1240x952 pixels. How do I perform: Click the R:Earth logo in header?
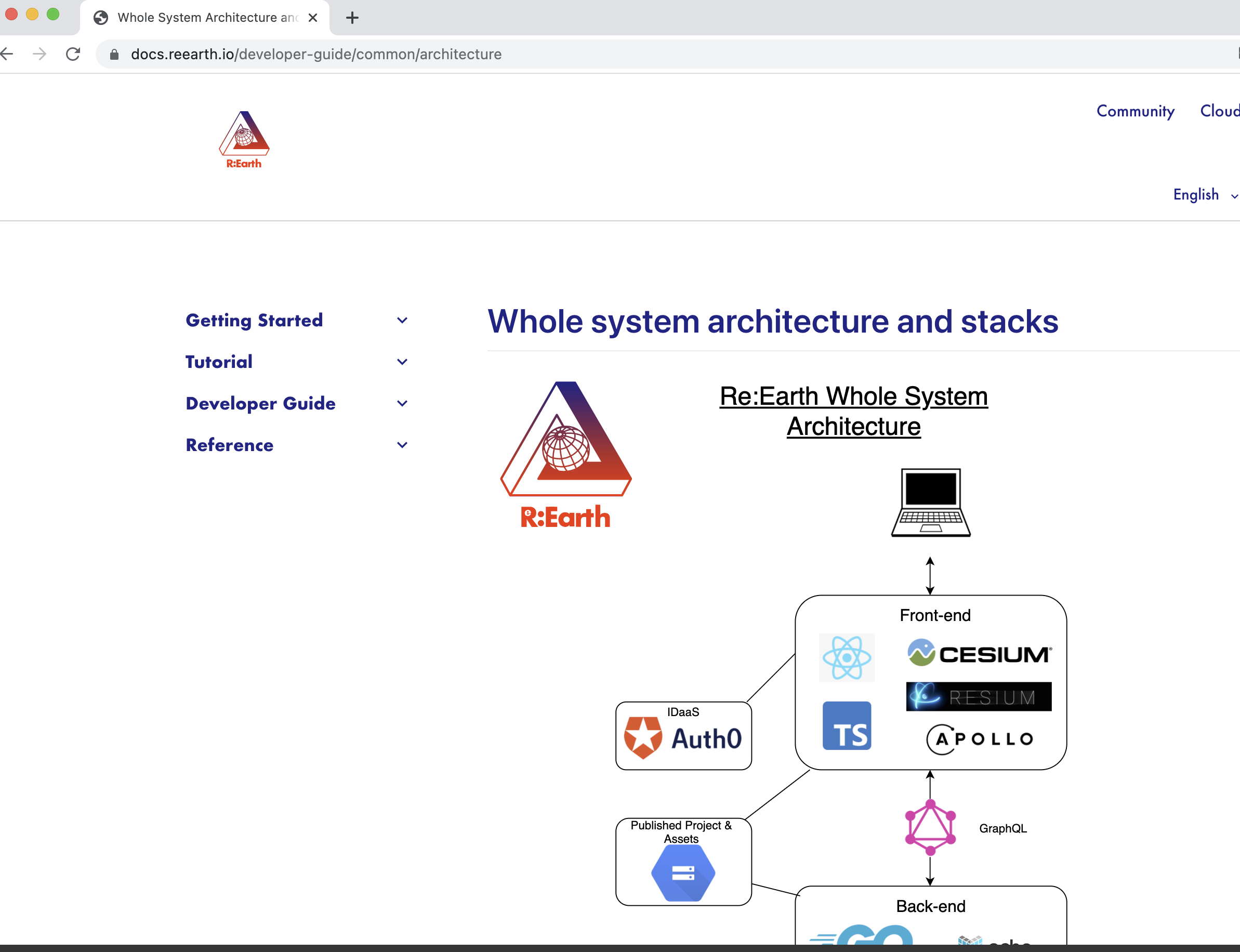(x=244, y=139)
